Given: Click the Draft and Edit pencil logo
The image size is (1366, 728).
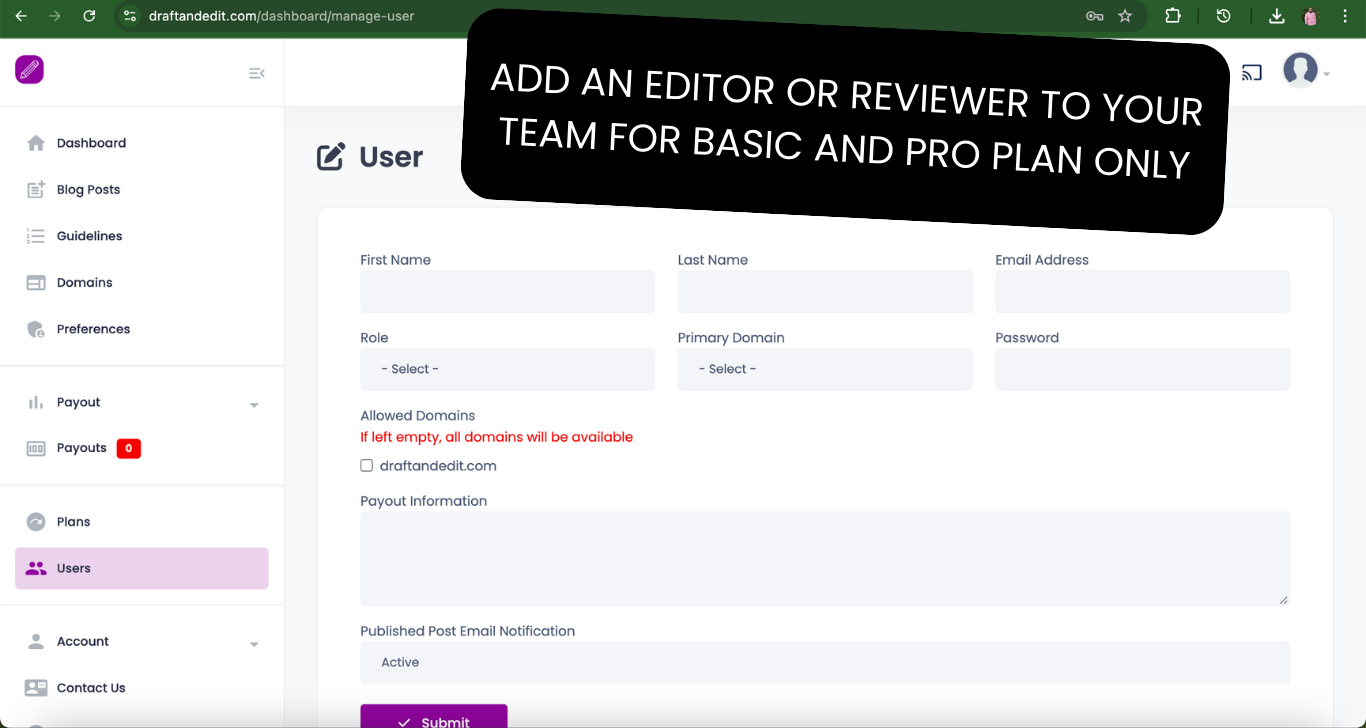Looking at the screenshot, I should click(29, 69).
